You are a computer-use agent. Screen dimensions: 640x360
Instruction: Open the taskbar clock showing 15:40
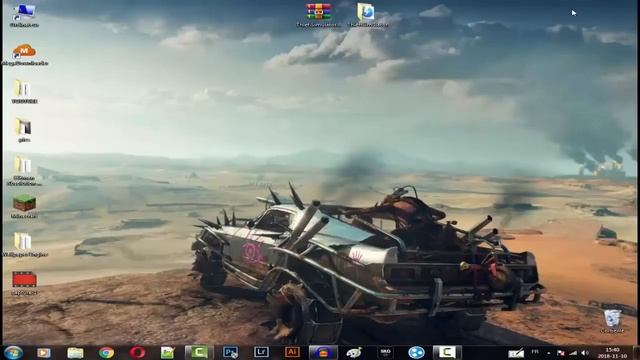click(x=612, y=353)
